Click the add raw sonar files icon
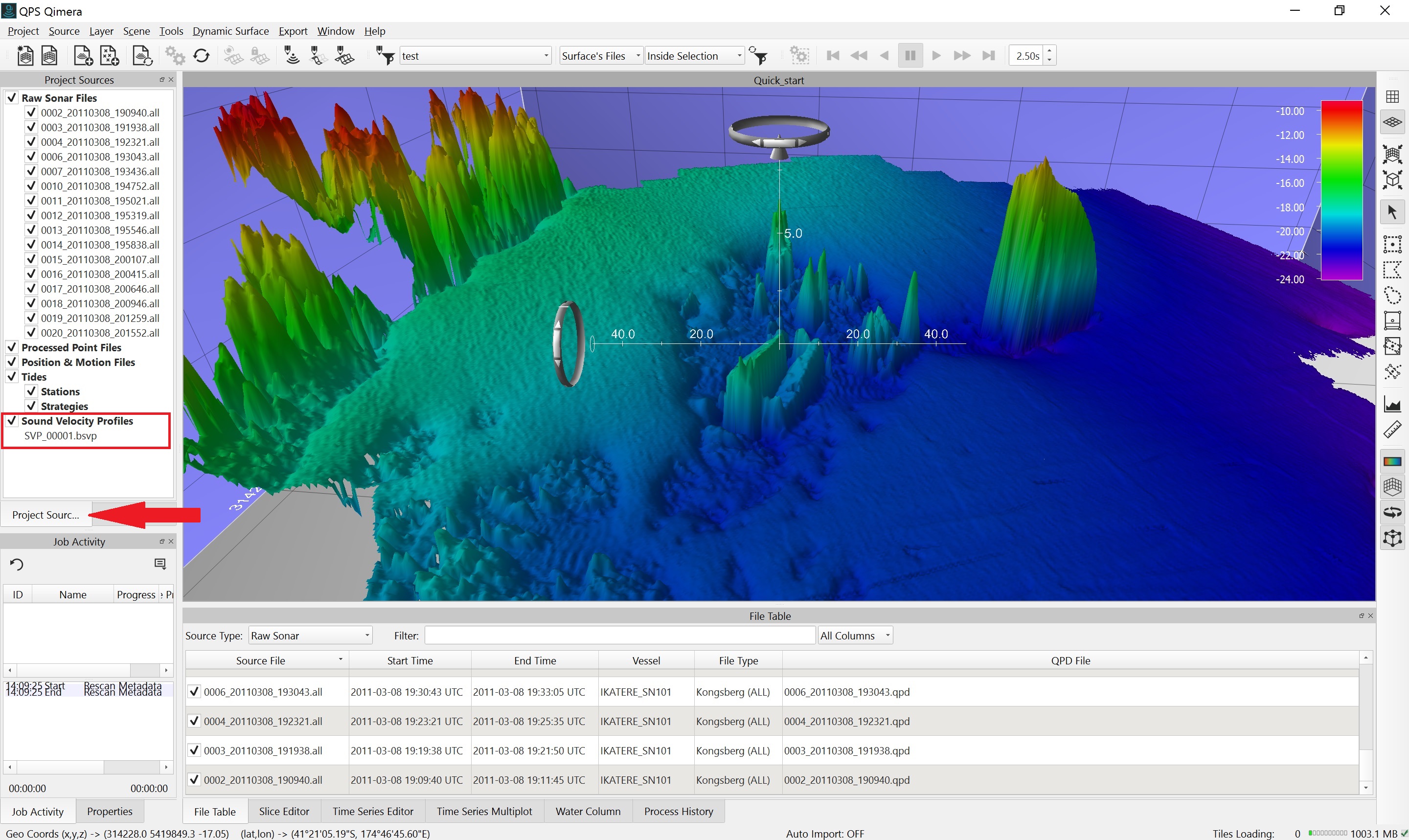This screenshot has height=840, width=1409. point(83,55)
